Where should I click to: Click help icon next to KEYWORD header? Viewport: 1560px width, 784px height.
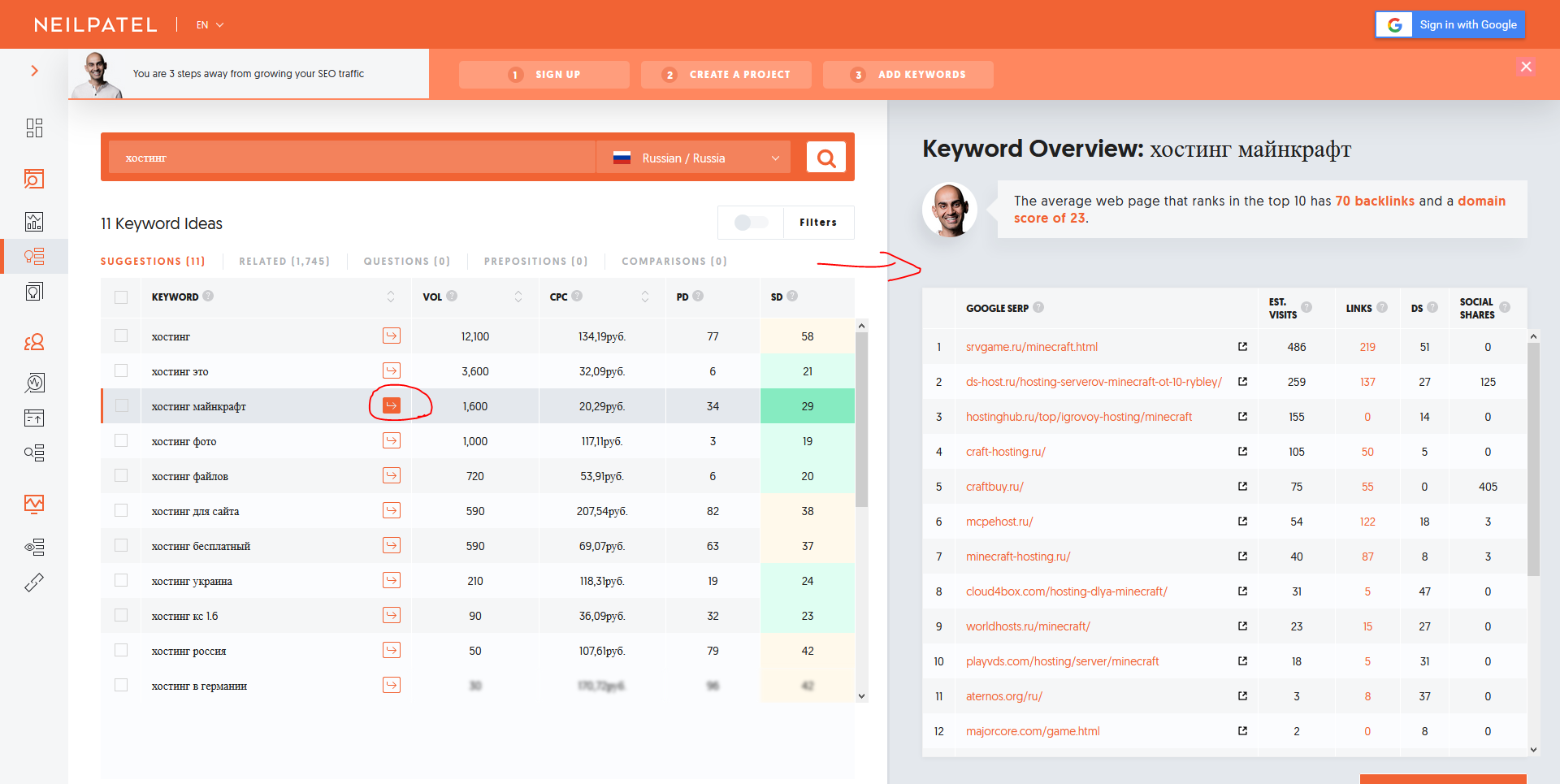coord(208,296)
